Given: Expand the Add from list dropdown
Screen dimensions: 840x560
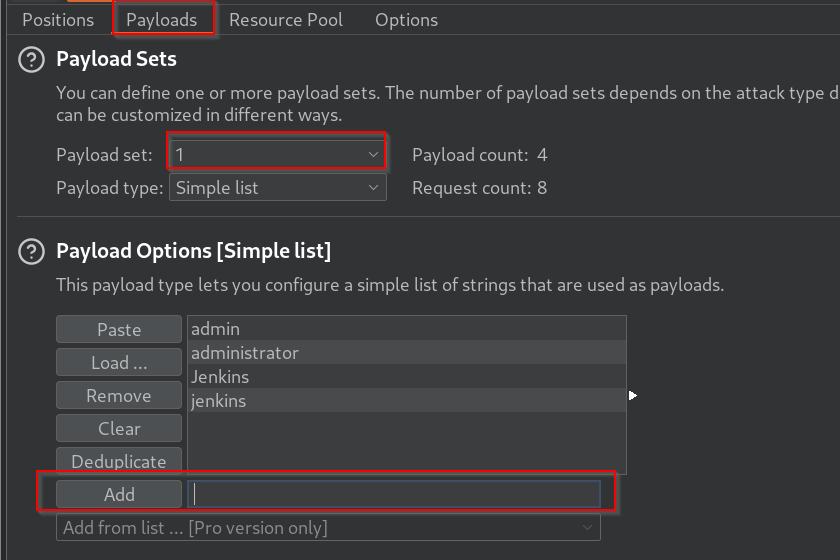Looking at the screenshot, I should point(328,528).
